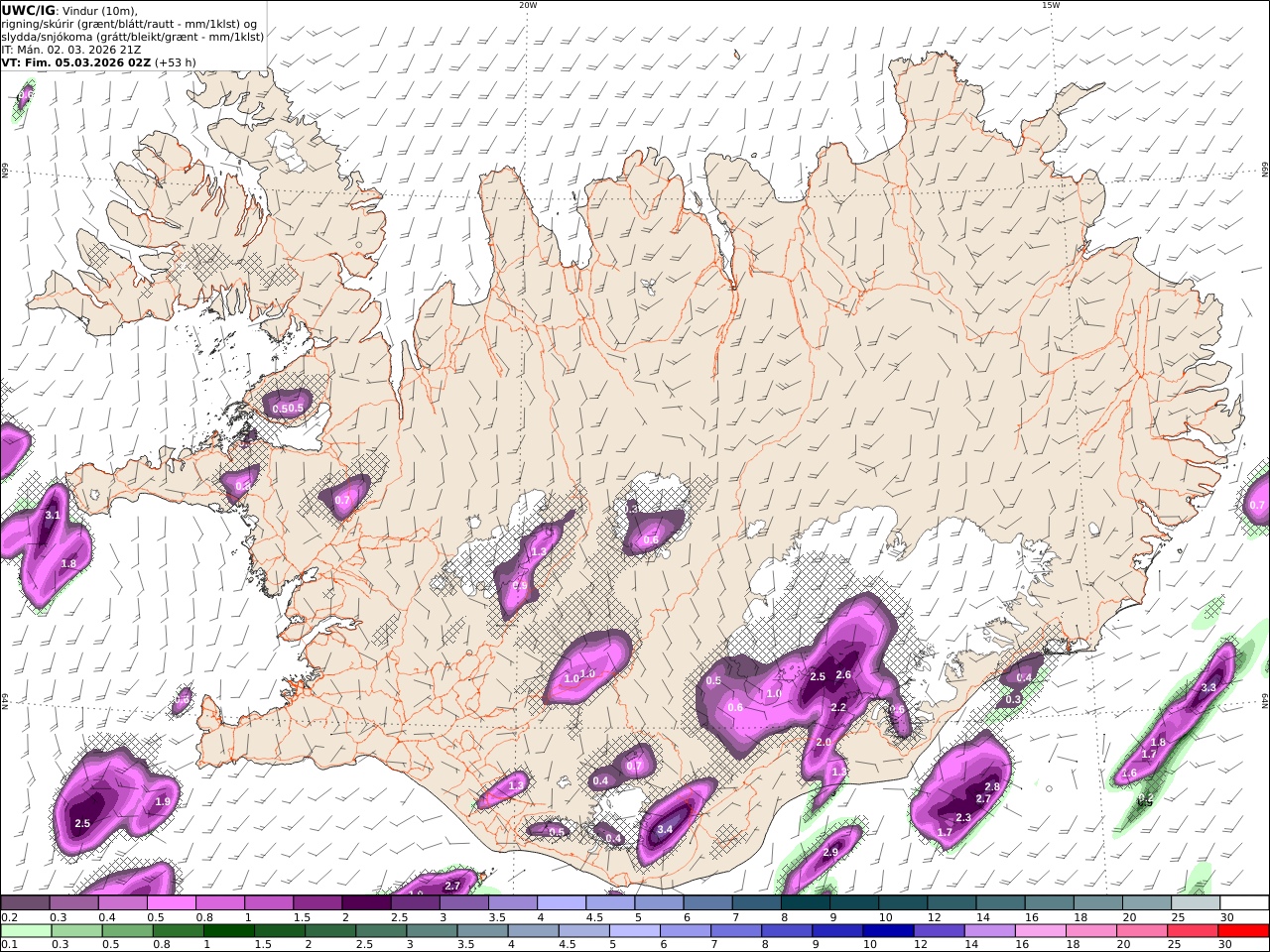Viewport: 1270px width, 952px height.
Task: Click the '3.4' precipitation value on map
Action: 665,829
